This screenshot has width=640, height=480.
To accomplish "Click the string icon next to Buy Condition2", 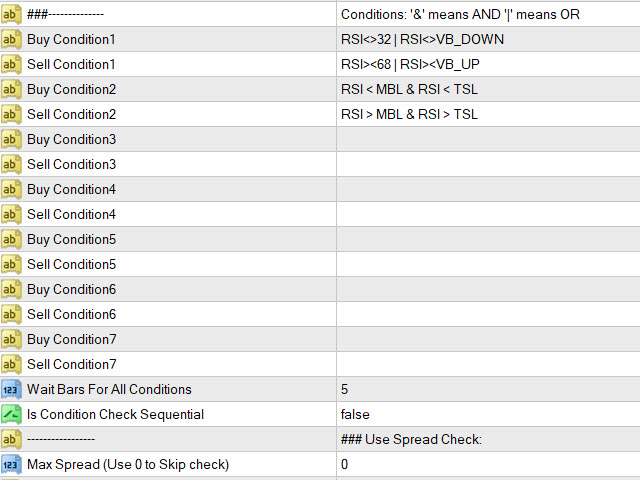I will tap(11, 89).
